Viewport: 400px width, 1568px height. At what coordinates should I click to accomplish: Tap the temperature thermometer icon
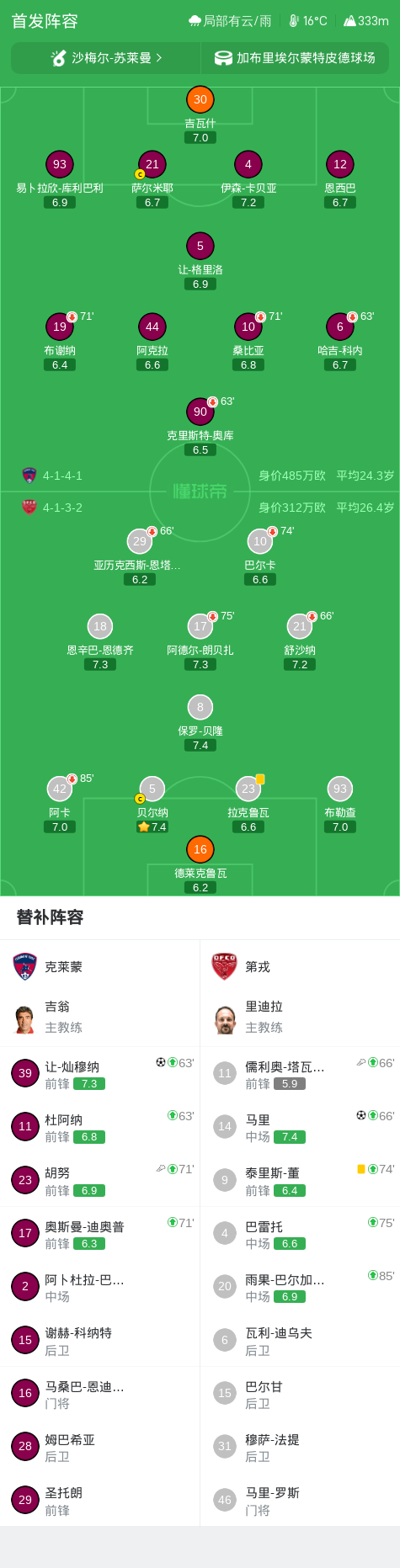(x=294, y=21)
